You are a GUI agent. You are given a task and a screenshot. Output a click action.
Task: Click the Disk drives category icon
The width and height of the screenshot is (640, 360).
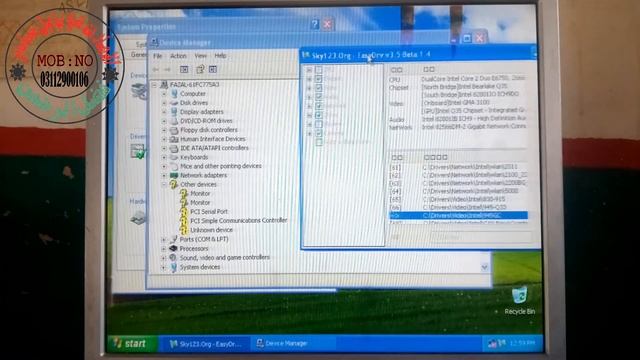tap(175, 103)
